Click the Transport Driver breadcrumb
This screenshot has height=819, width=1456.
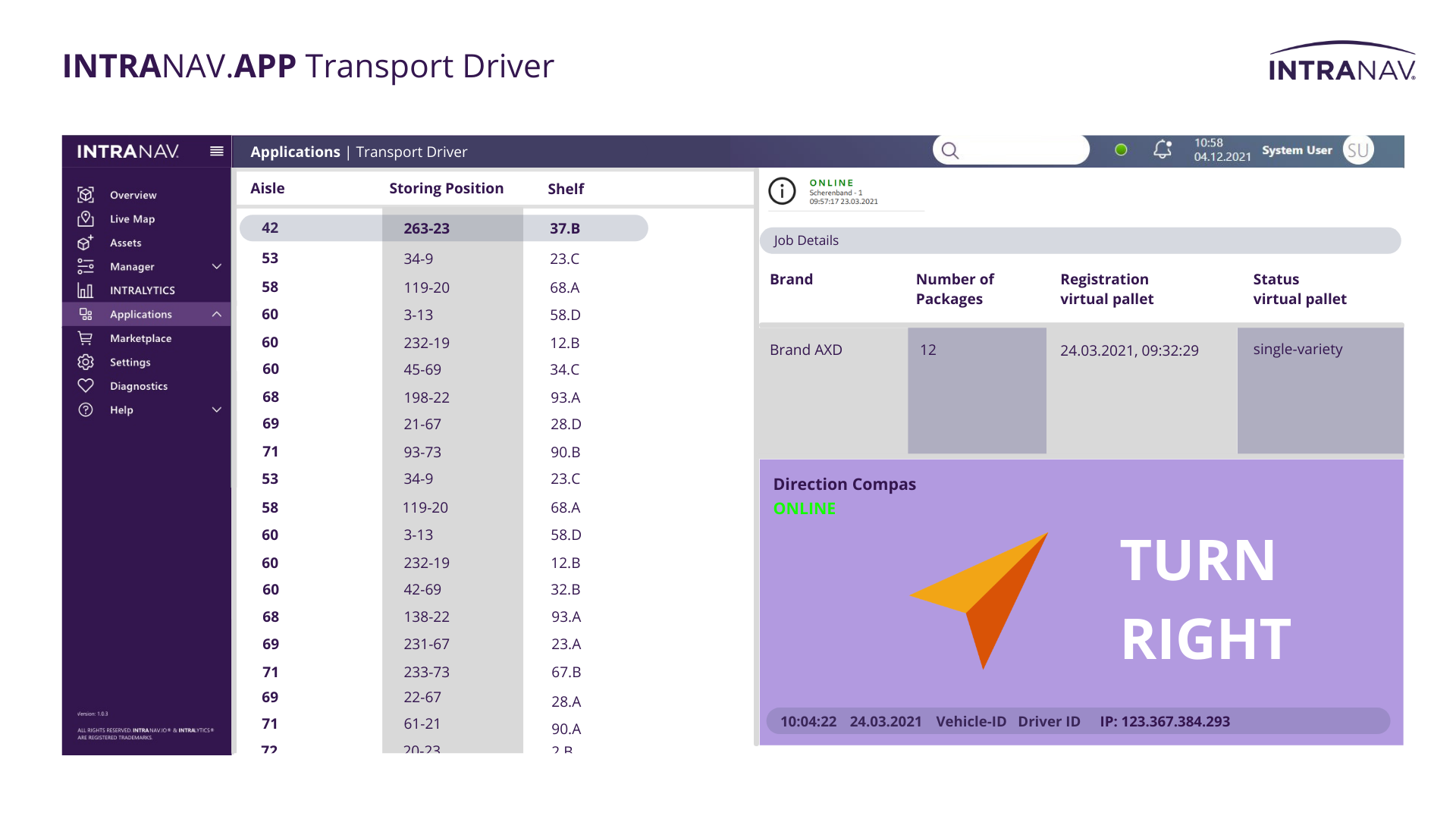412,152
